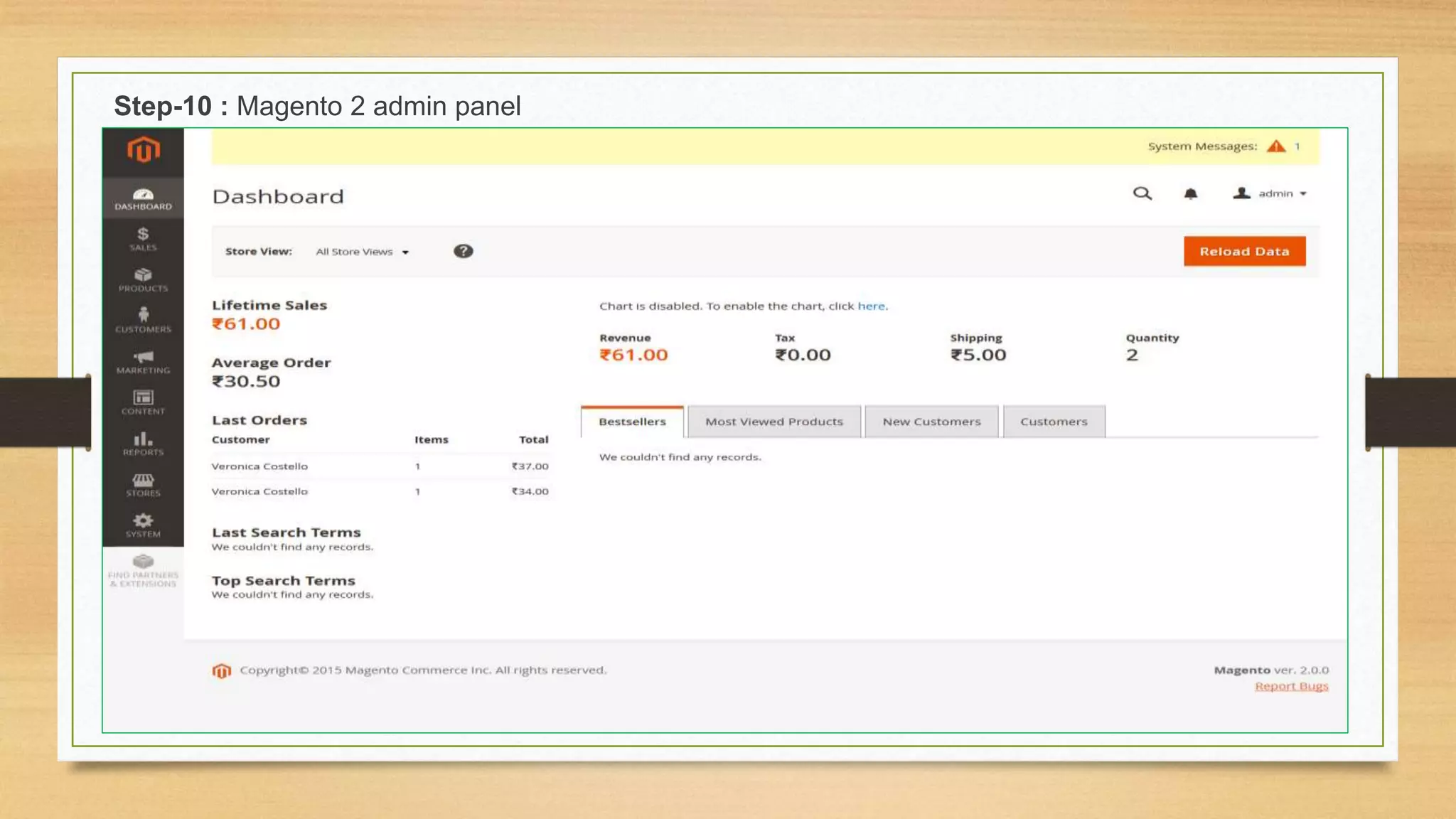Click the Total column header

tap(533, 439)
